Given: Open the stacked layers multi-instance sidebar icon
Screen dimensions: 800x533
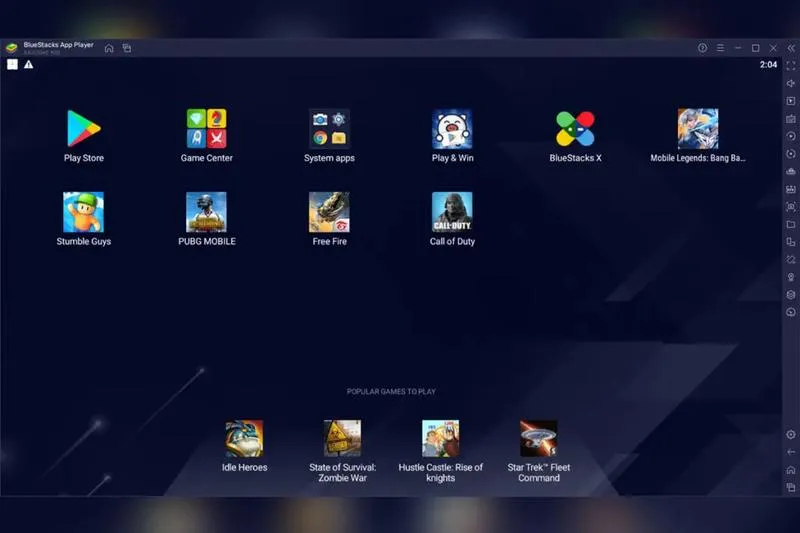Looking at the screenshot, I should coord(791,295).
